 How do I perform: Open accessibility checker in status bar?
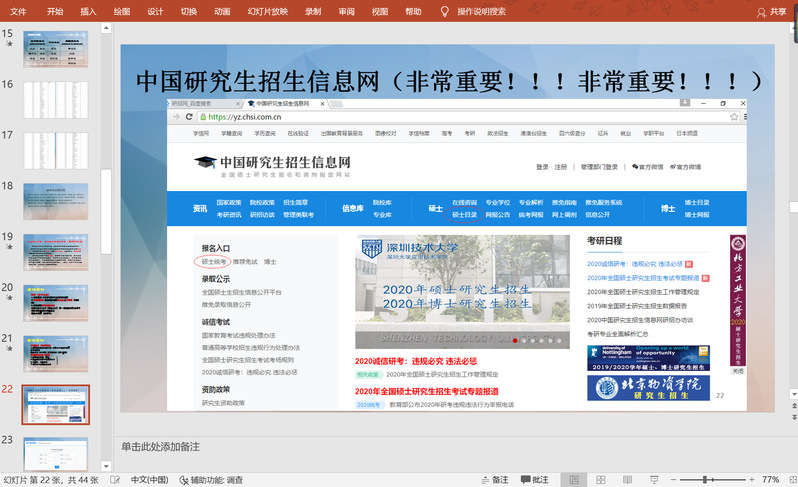210,480
